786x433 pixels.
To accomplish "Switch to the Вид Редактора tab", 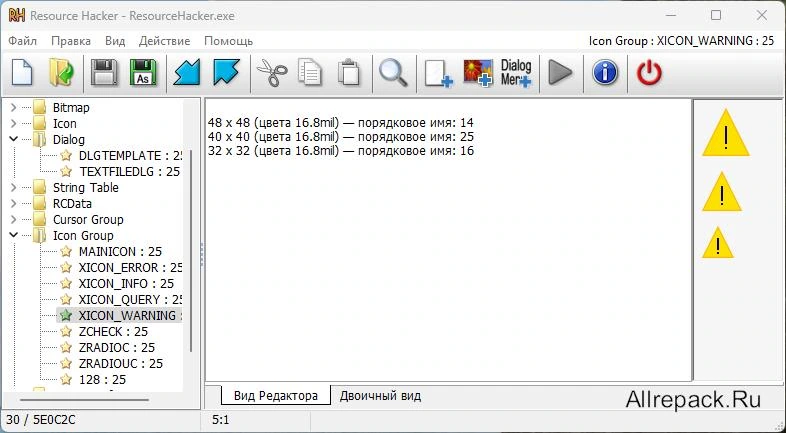I will [276, 395].
